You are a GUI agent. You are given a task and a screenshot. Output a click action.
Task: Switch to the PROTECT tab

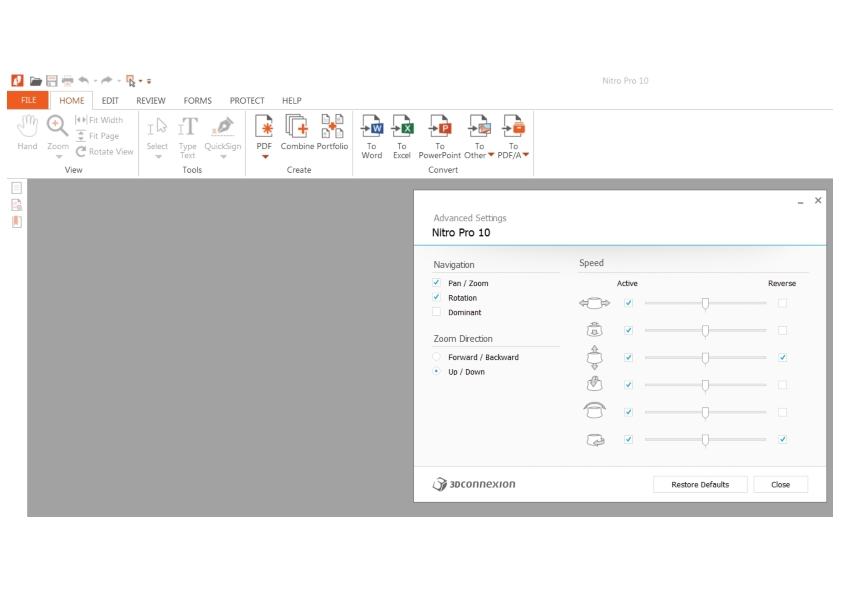point(247,100)
